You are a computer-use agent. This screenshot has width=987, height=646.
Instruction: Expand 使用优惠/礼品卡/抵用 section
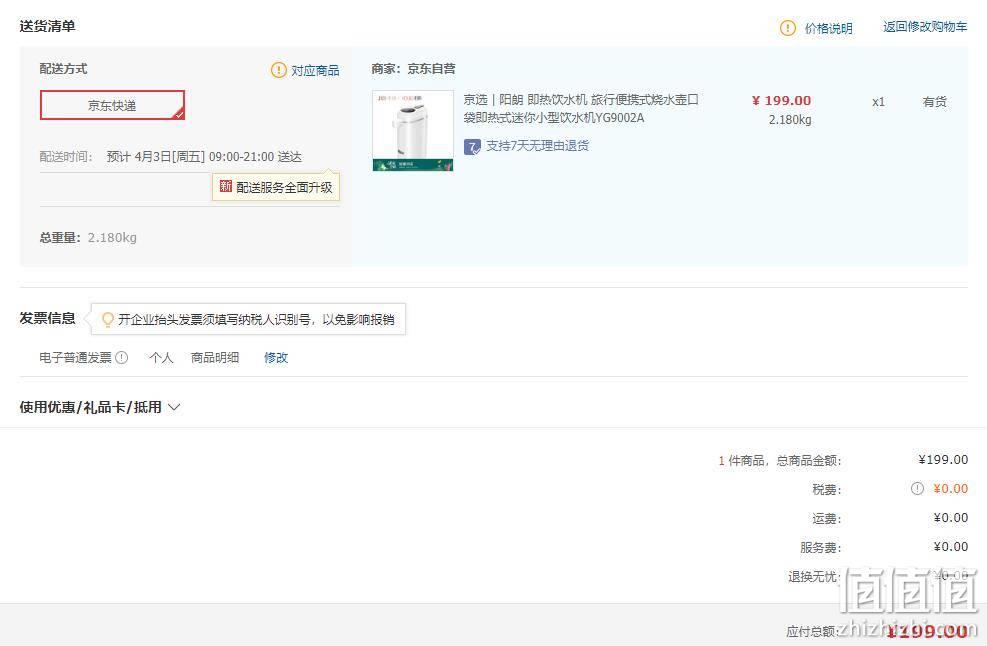[x=99, y=407]
